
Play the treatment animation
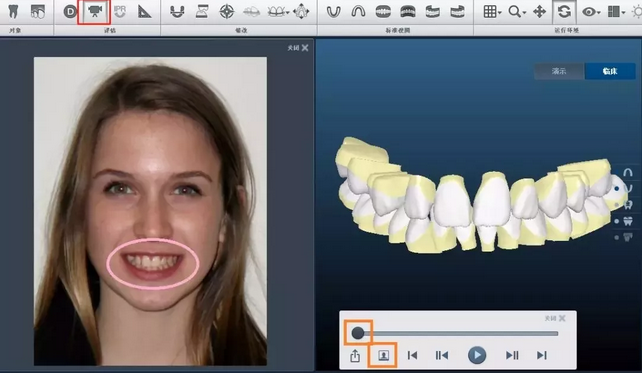tap(477, 355)
